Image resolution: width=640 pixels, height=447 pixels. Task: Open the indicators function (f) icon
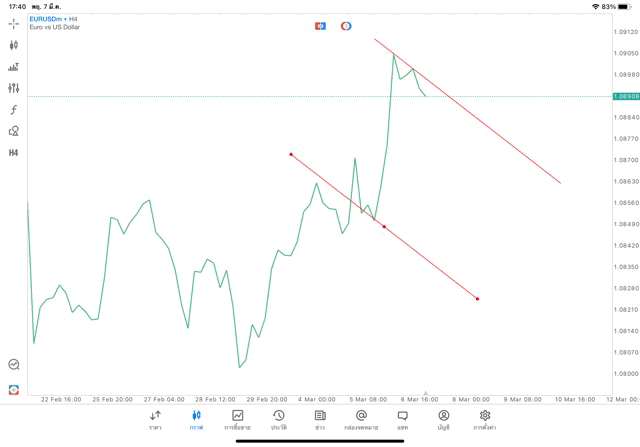click(14, 110)
